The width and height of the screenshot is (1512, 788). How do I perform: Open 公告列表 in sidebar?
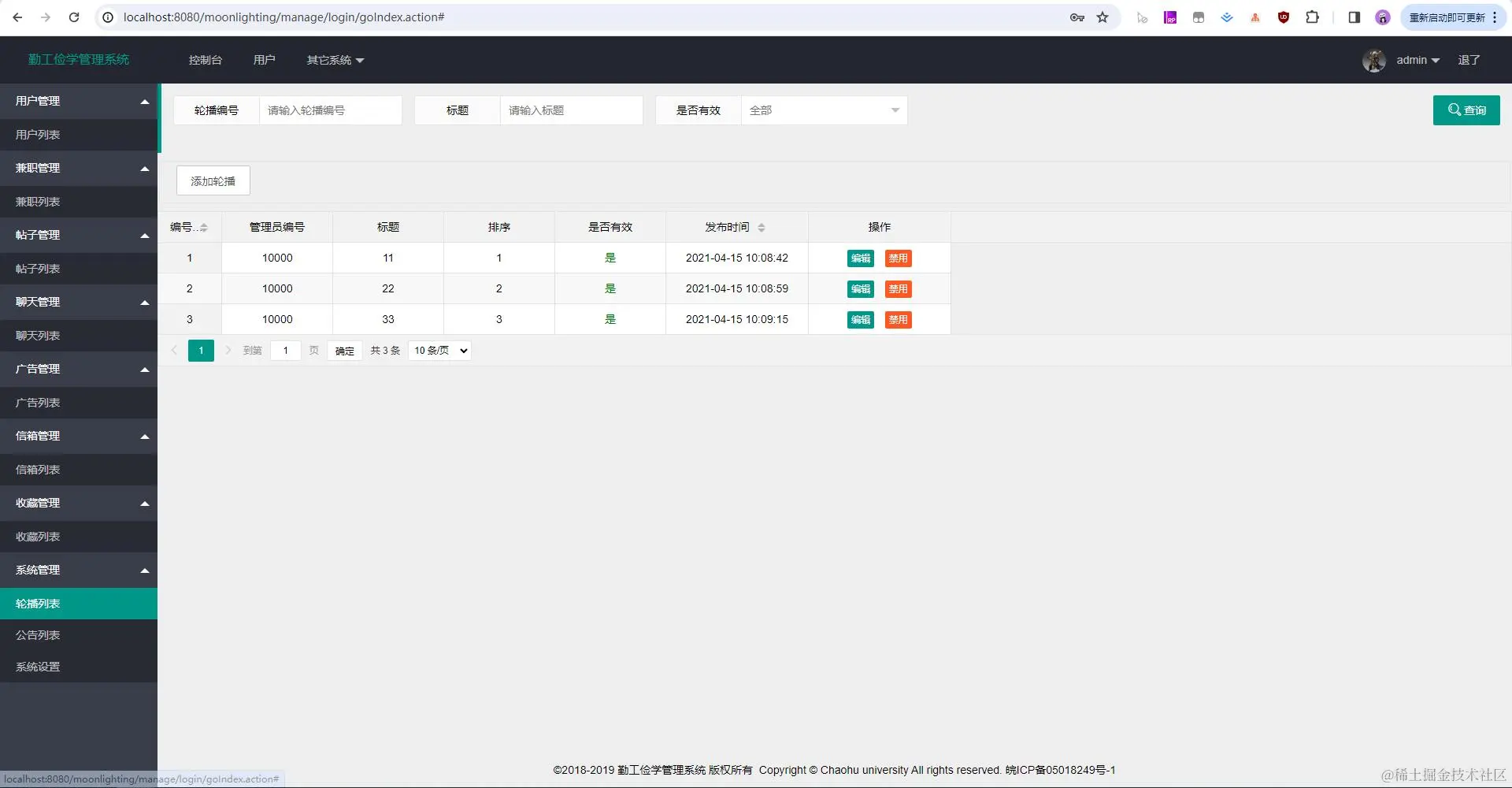[x=79, y=635]
